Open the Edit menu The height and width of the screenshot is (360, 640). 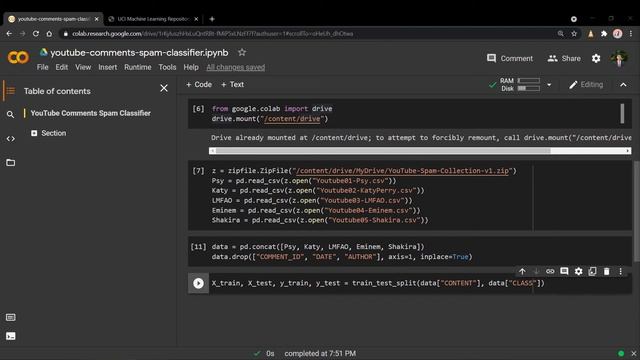coord(62,67)
